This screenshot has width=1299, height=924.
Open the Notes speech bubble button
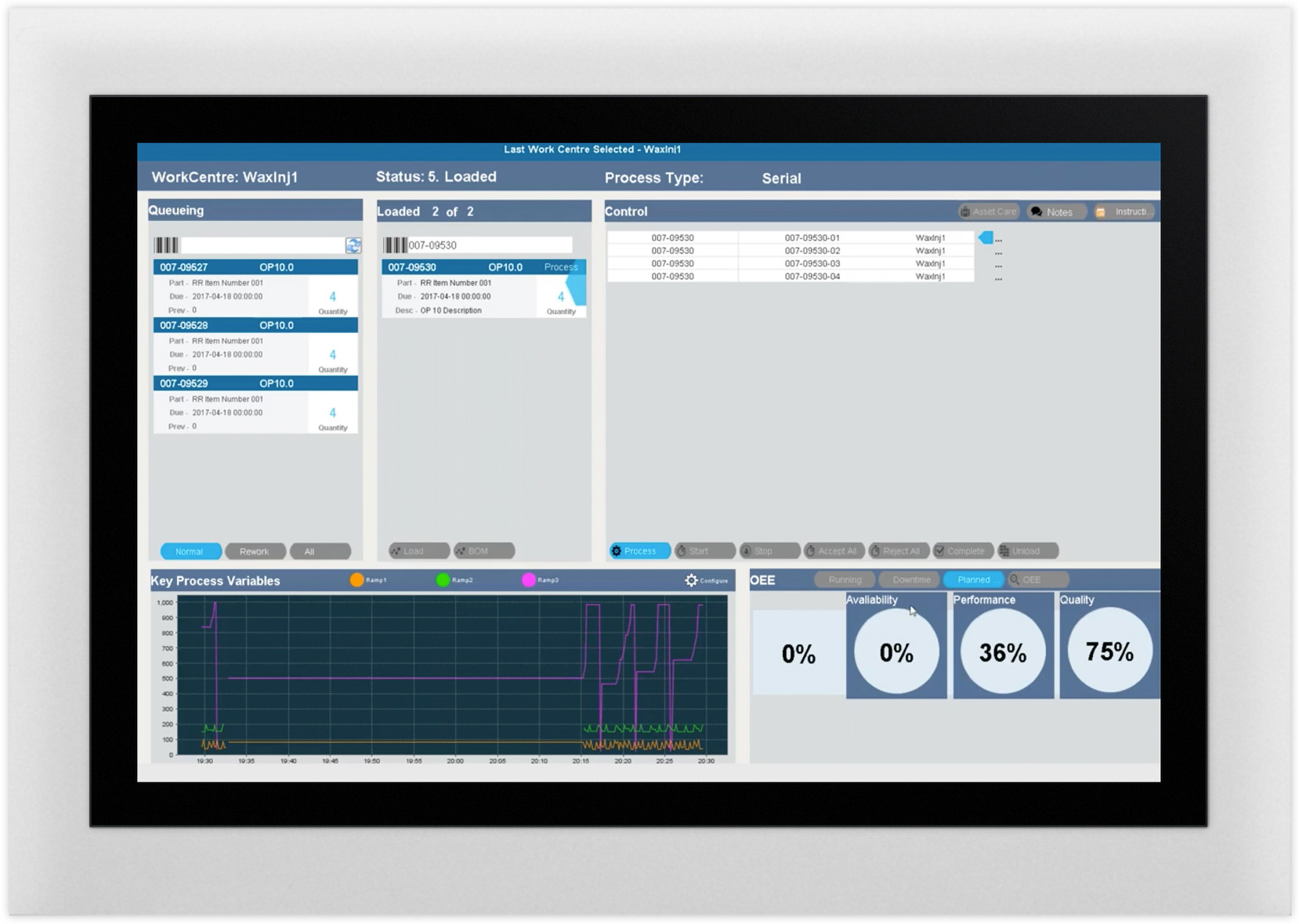click(x=1055, y=212)
